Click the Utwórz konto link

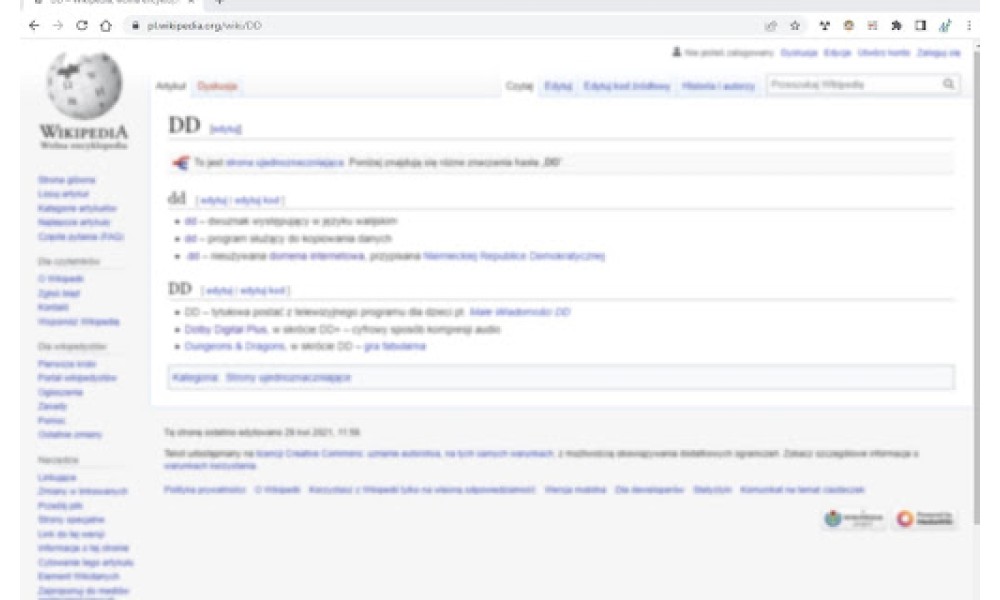point(884,53)
